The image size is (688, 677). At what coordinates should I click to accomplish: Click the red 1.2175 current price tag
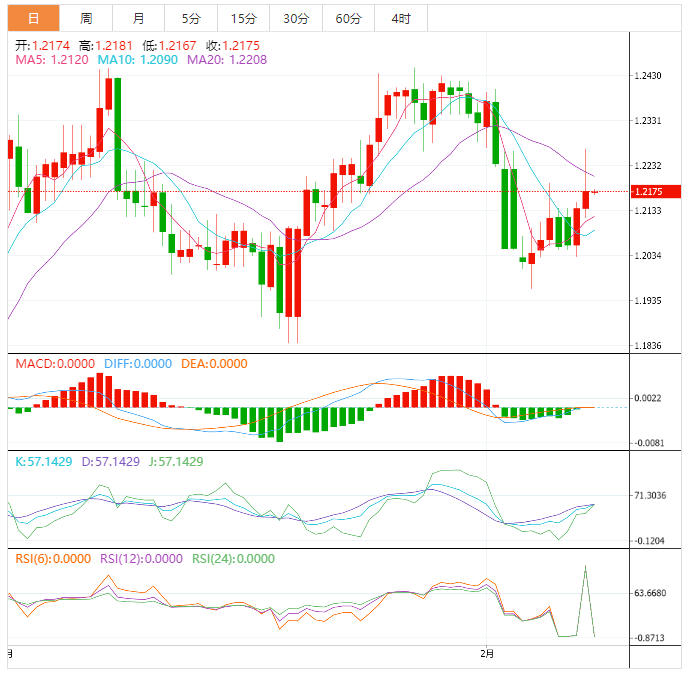tap(656, 191)
